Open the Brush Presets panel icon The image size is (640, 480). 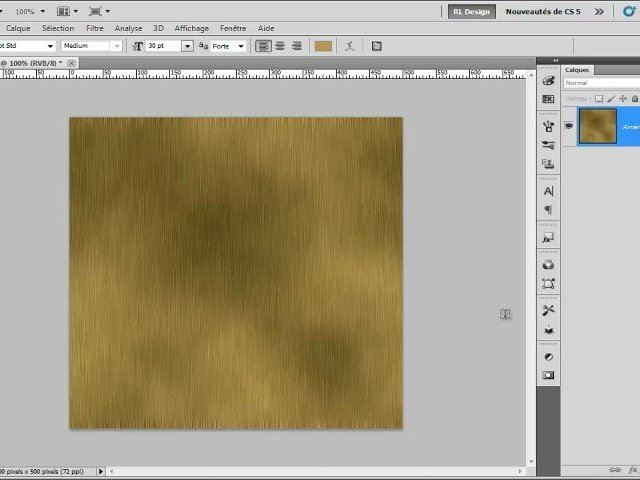tap(548, 126)
